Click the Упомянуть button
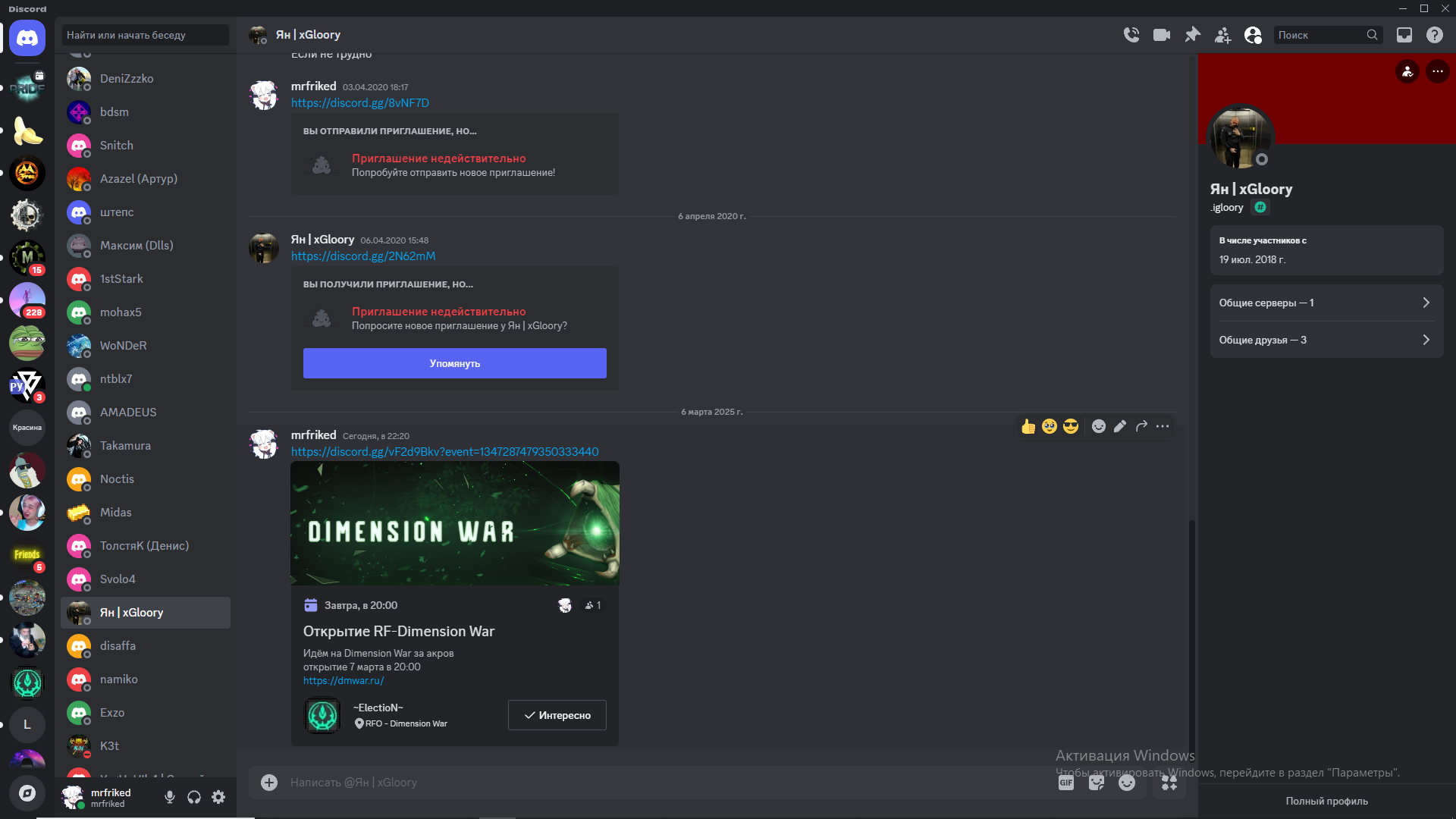This screenshot has width=1456, height=819. click(x=455, y=363)
